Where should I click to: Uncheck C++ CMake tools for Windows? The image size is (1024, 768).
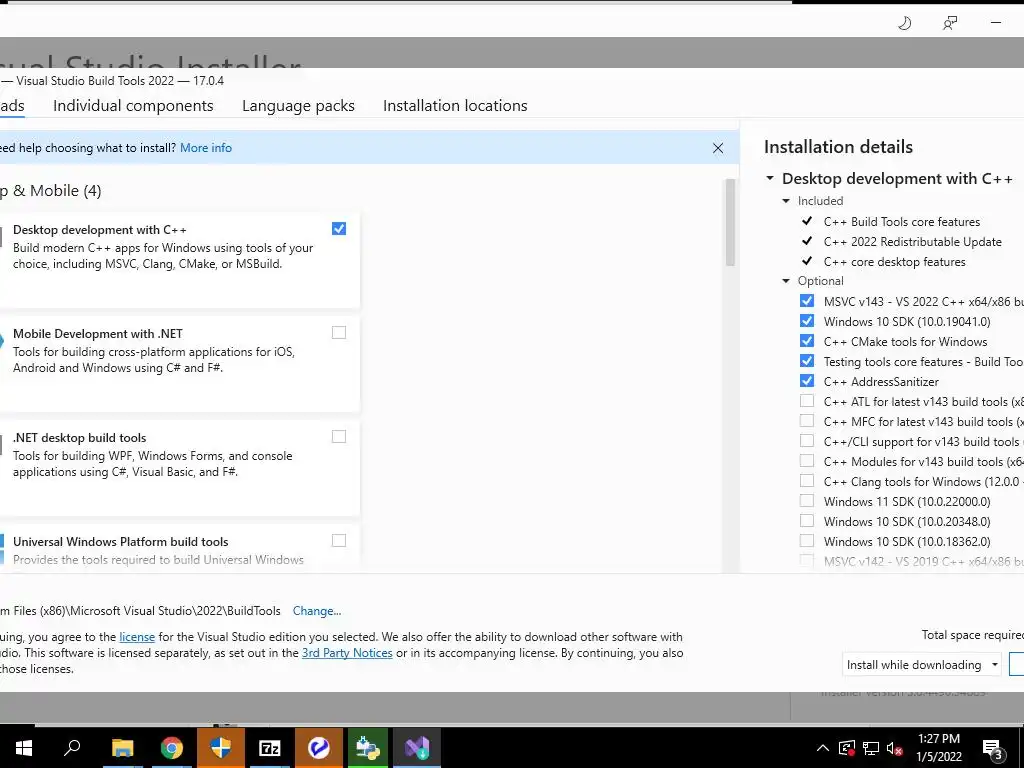pyautogui.click(x=807, y=341)
